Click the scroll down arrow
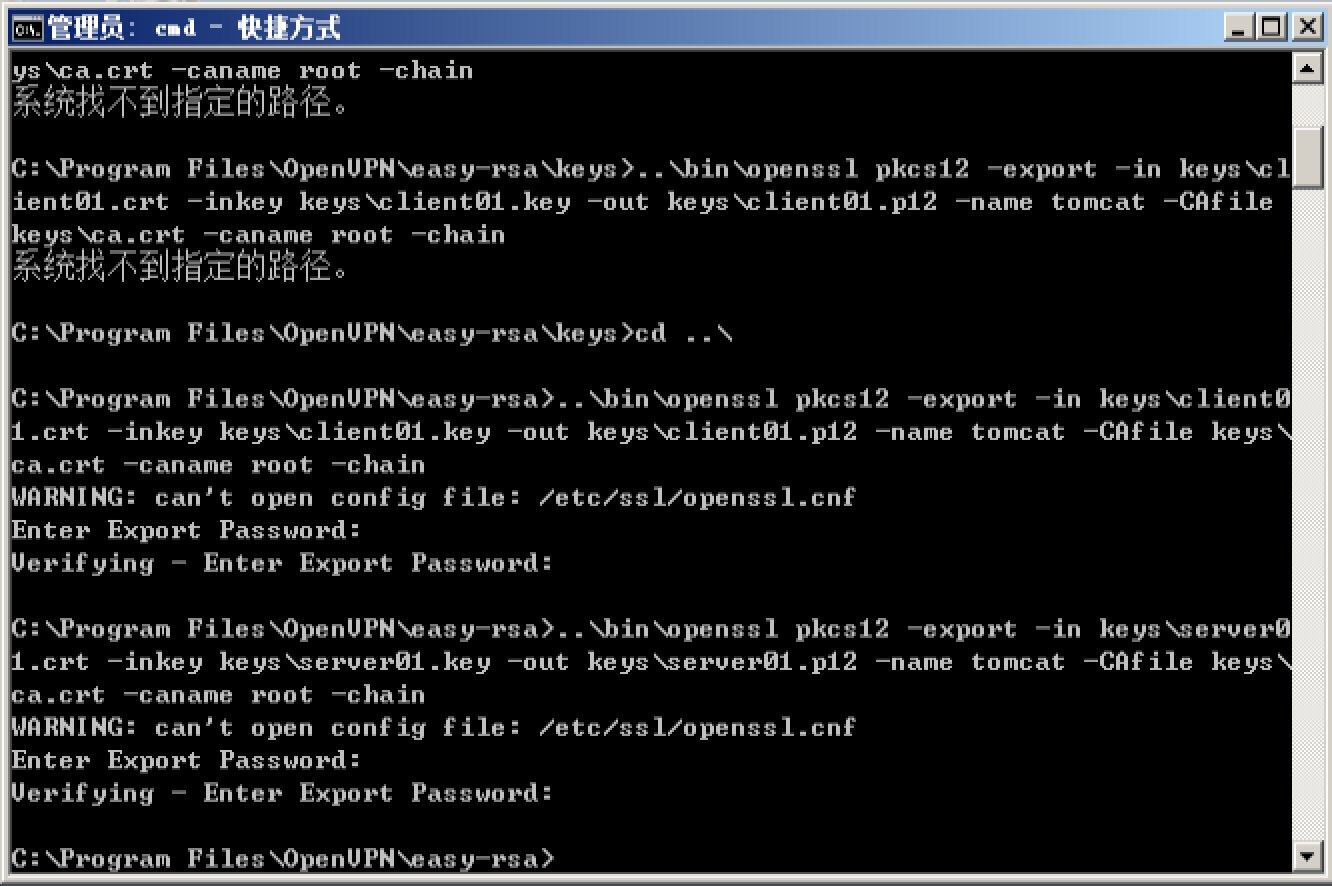Screen dimensions: 1332x886 pos(1307,855)
